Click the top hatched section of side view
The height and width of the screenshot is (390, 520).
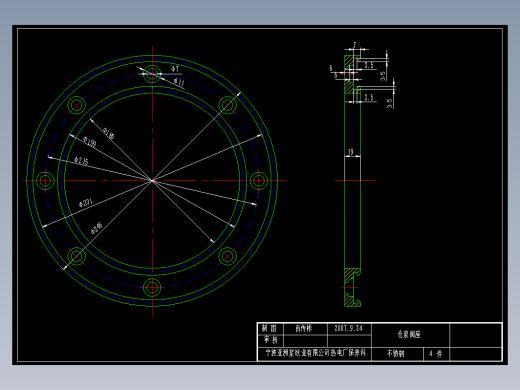pos(349,62)
